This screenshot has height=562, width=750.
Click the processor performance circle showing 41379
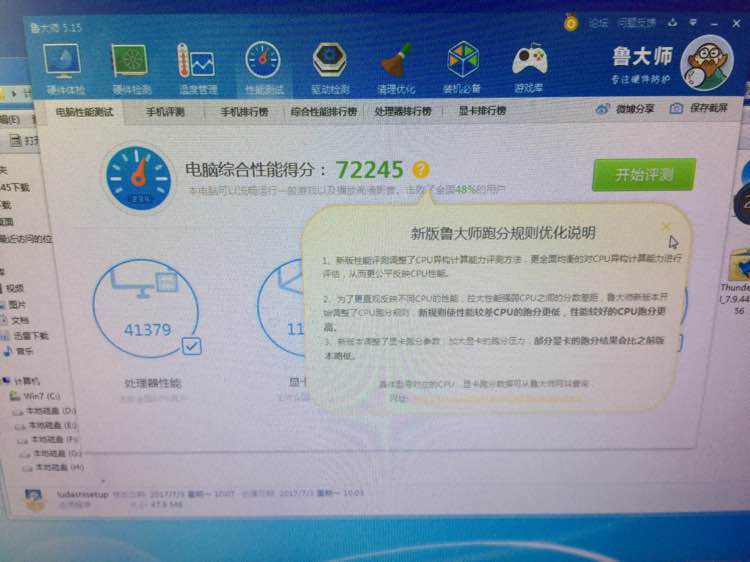point(146,309)
